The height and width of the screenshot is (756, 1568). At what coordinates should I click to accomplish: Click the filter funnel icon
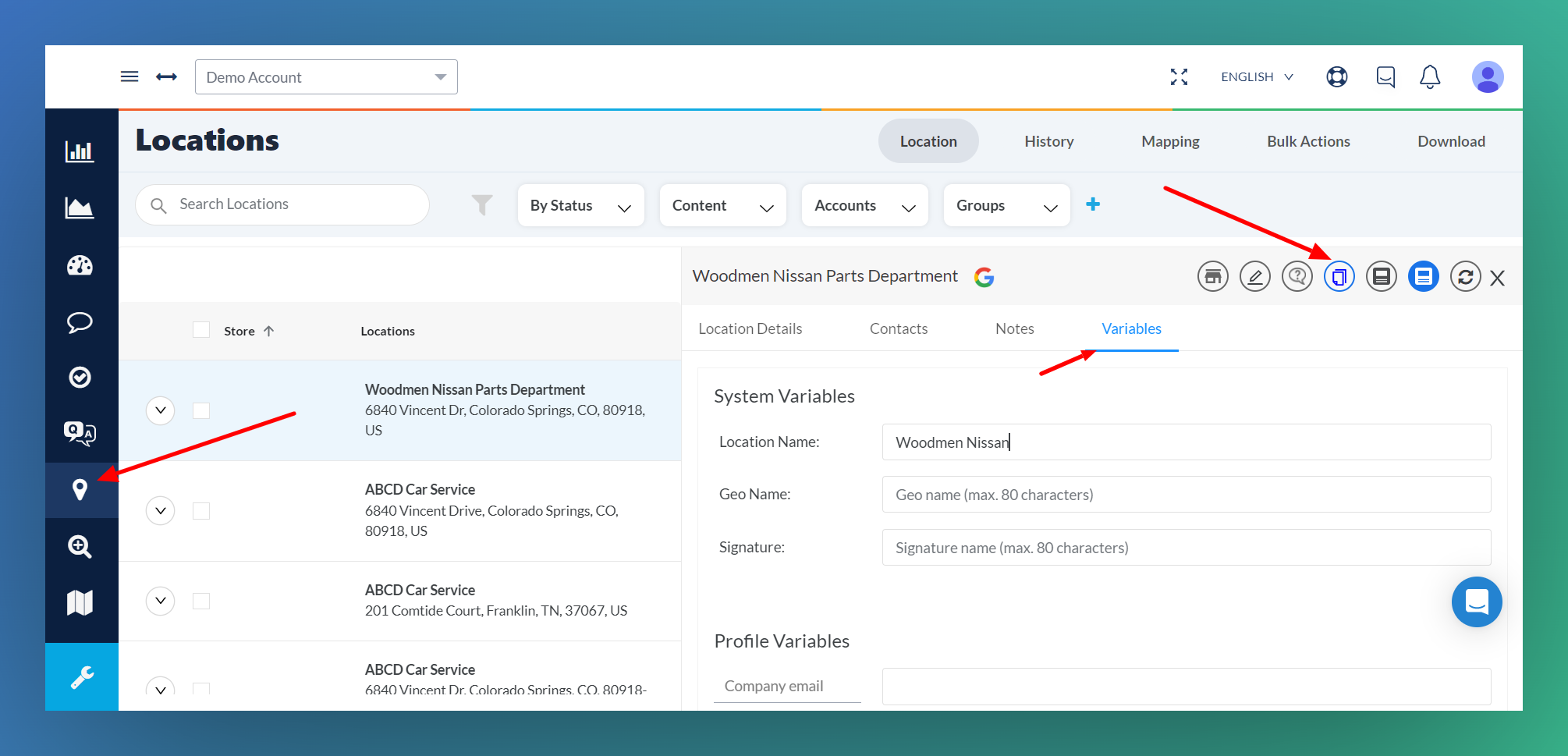click(x=482, y=204)
